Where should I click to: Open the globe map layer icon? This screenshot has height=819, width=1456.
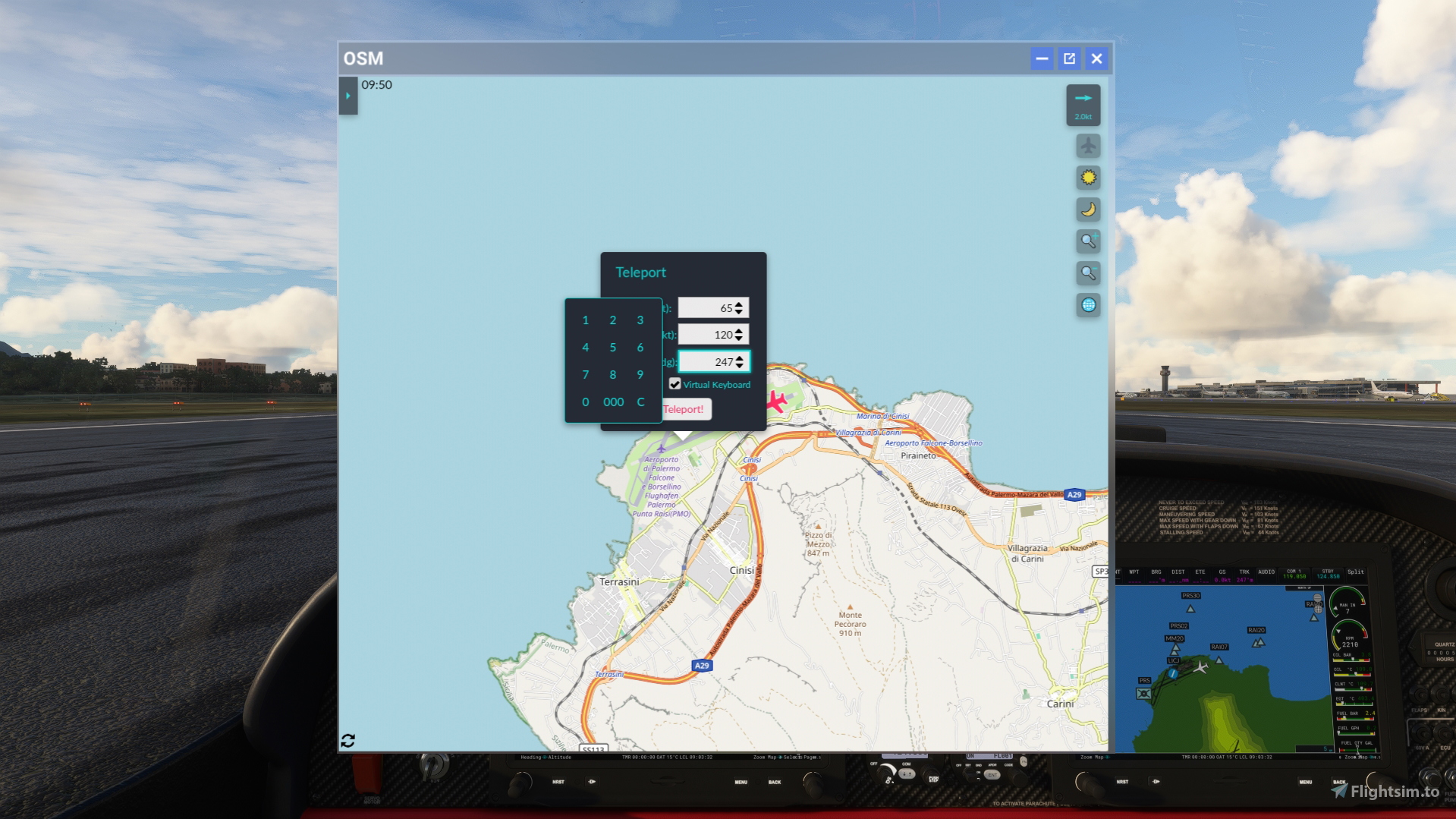tap(1087, 304)
